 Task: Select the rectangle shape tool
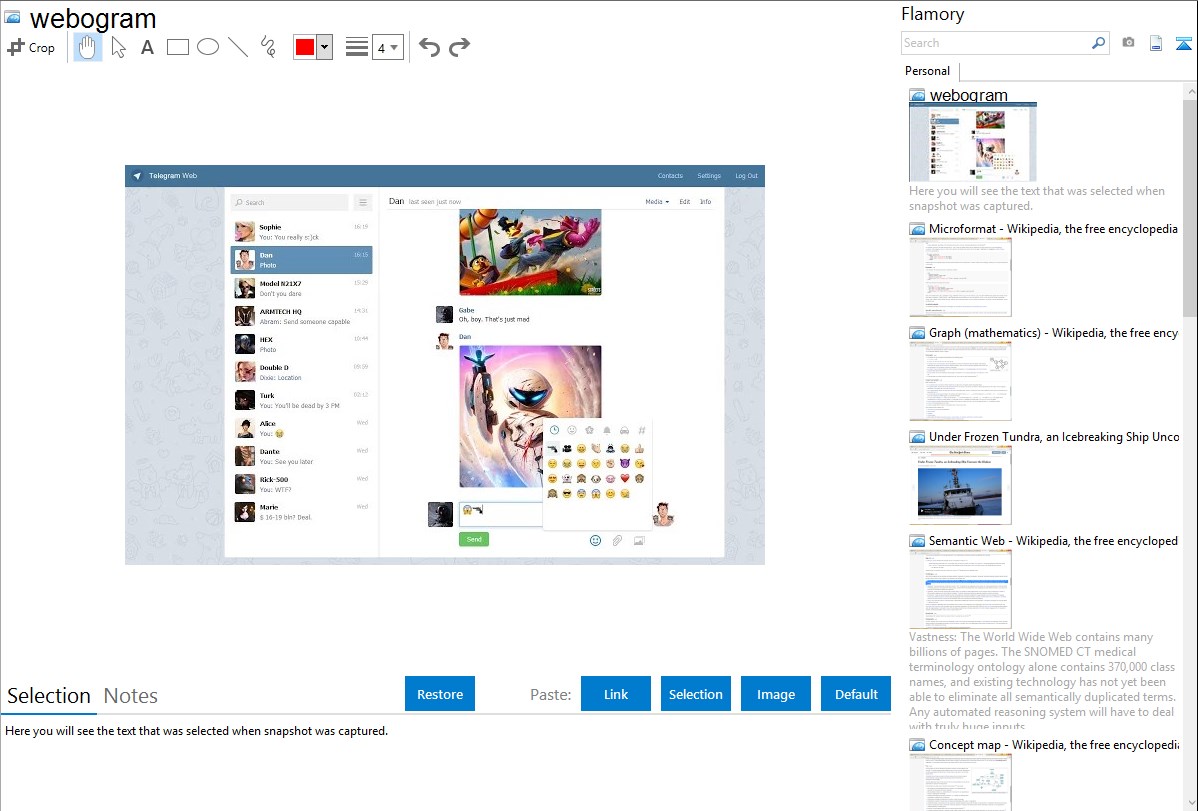click(177, 47)
